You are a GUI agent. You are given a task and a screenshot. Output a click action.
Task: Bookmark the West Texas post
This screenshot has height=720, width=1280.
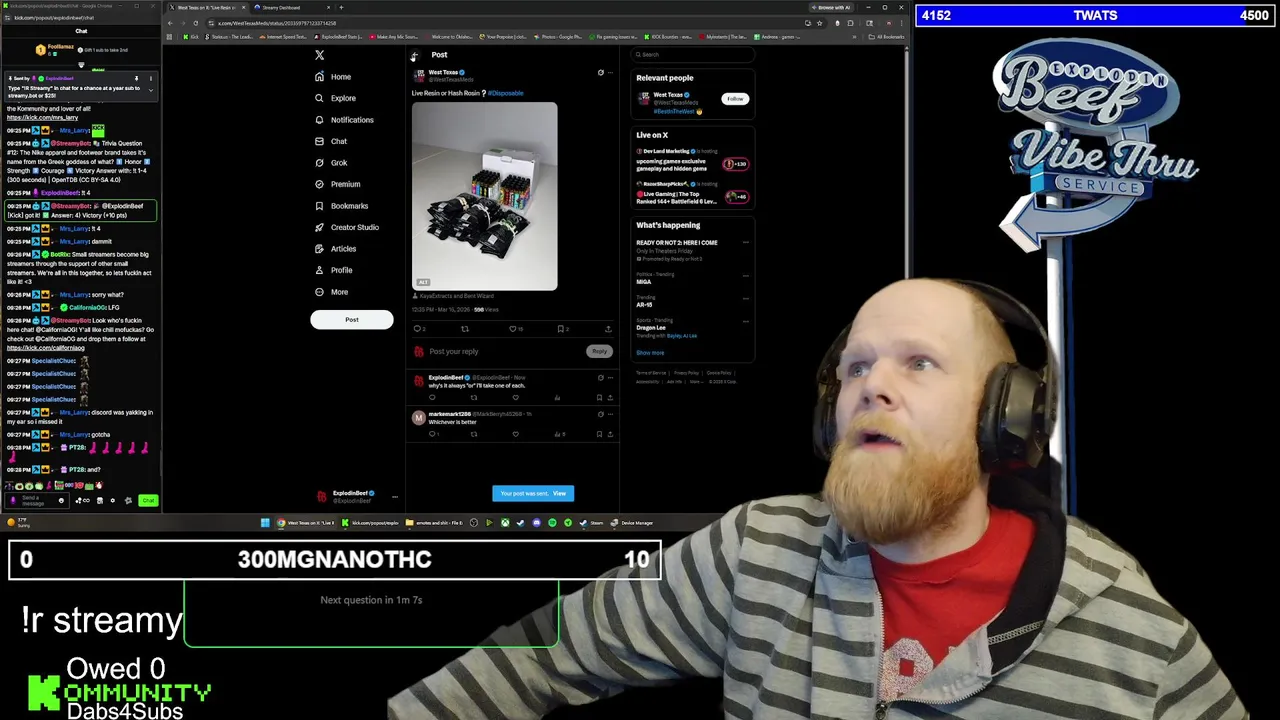(561, 329)
